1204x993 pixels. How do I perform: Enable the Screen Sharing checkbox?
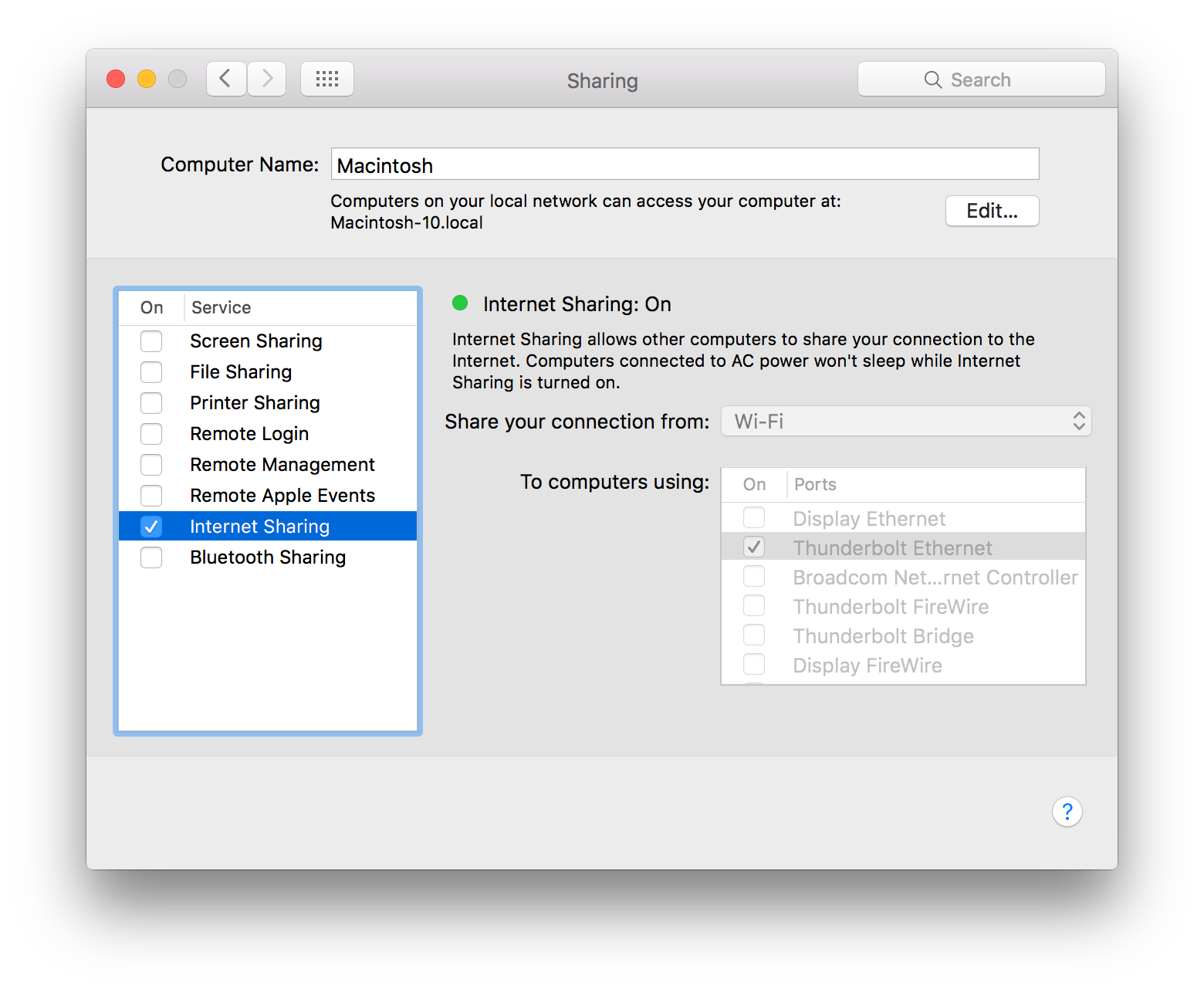pyautogui.click(x=151, y=341)
